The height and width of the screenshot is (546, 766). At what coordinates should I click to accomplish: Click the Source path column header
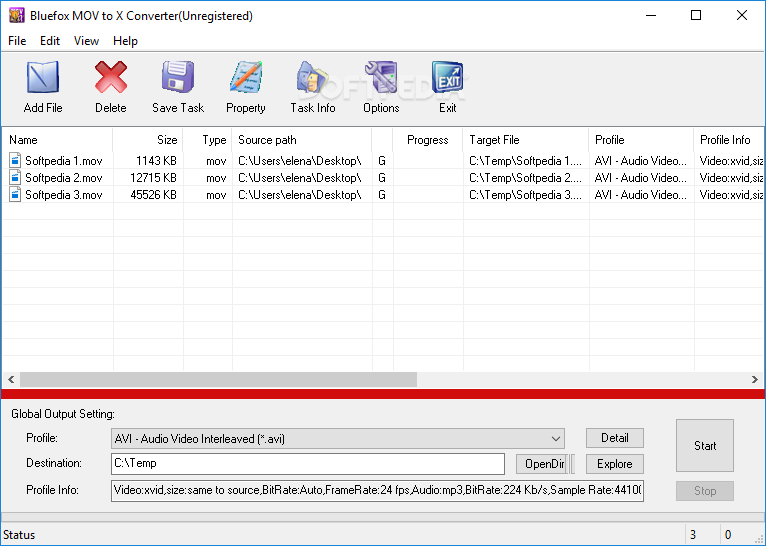(x=302, y=140)
